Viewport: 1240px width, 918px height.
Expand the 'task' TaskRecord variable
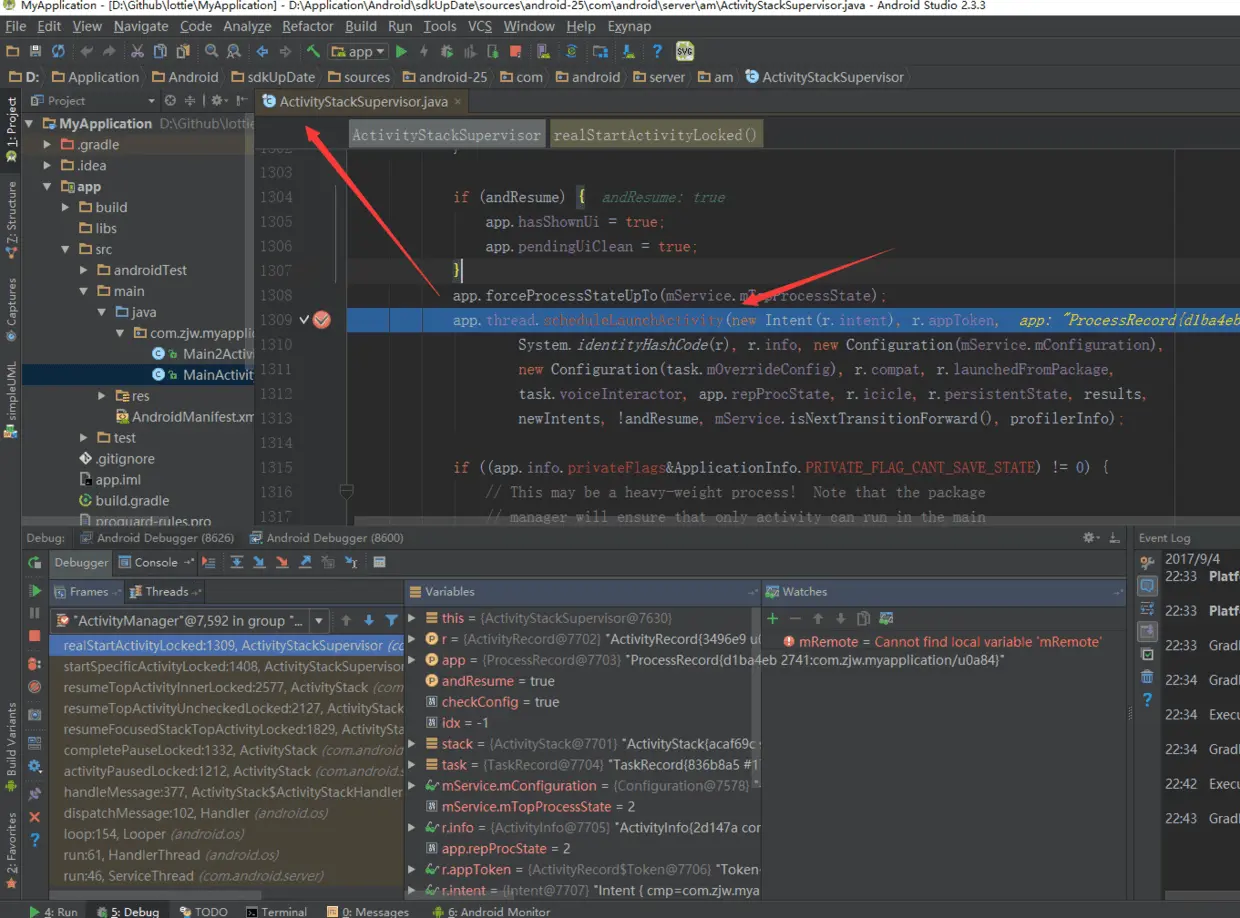click(x=412, y=765)
